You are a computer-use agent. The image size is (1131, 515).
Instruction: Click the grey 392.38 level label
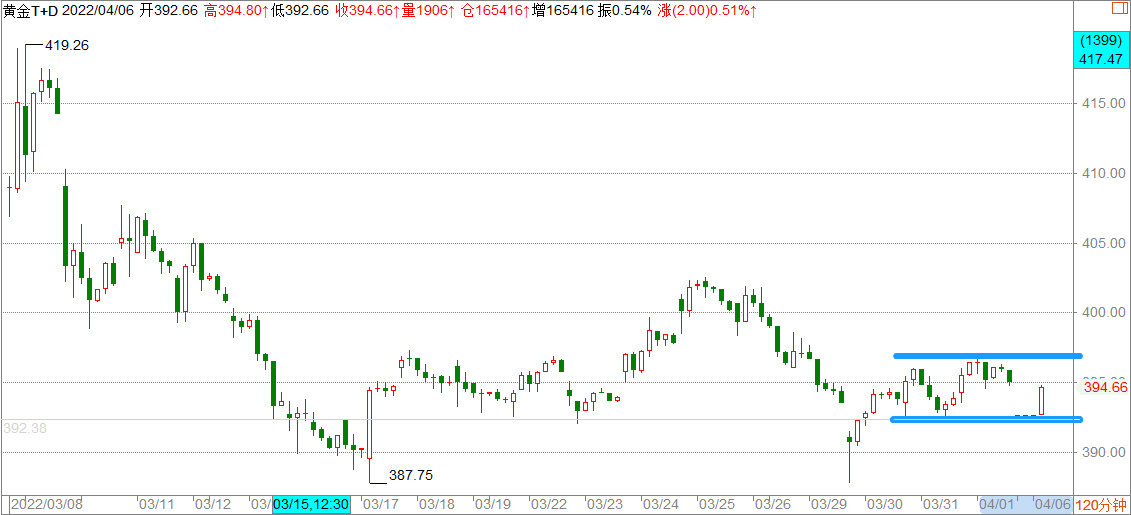click(x=25, y=428)
